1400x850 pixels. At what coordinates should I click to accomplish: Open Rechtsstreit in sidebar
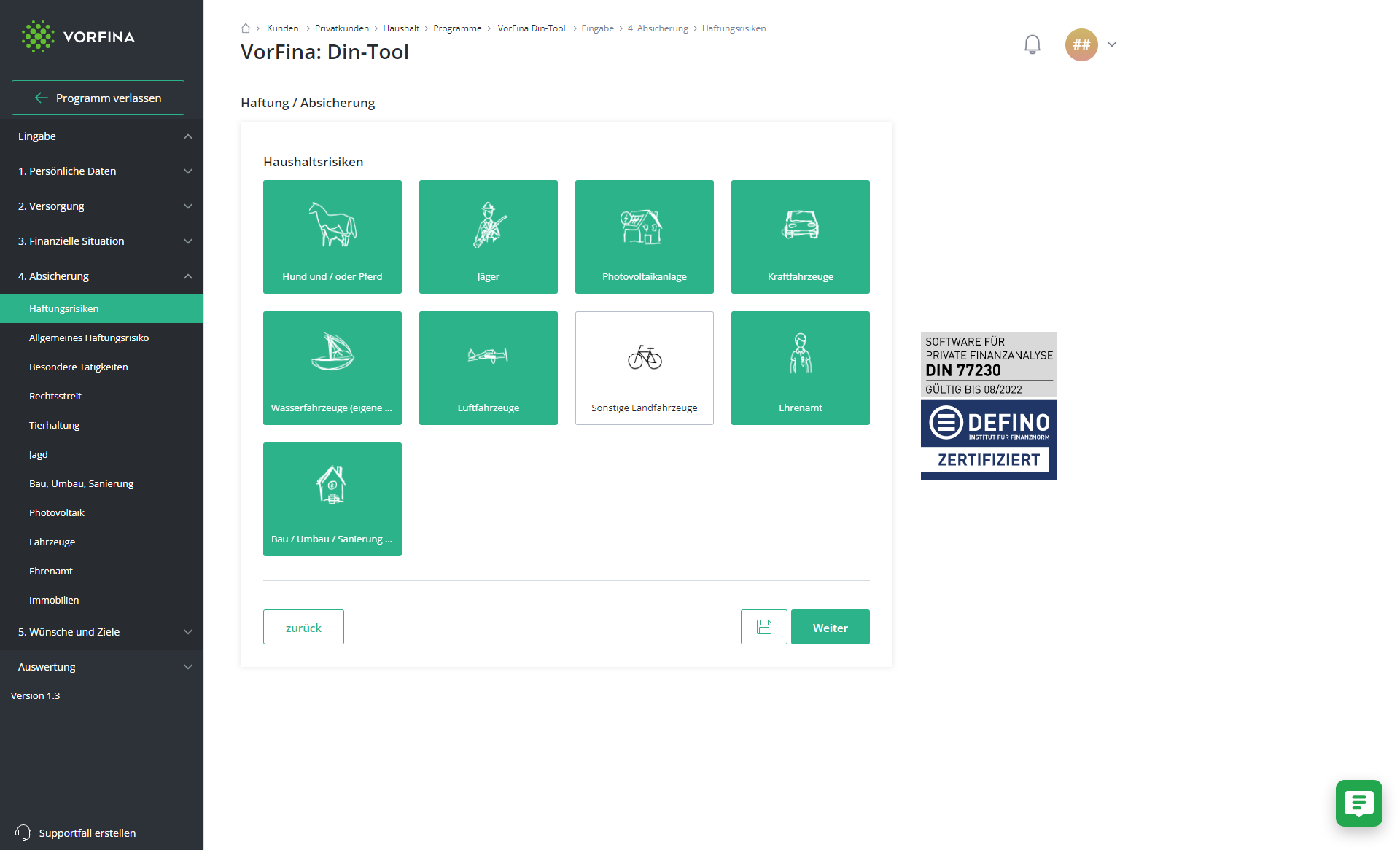[x=101, y=396]
